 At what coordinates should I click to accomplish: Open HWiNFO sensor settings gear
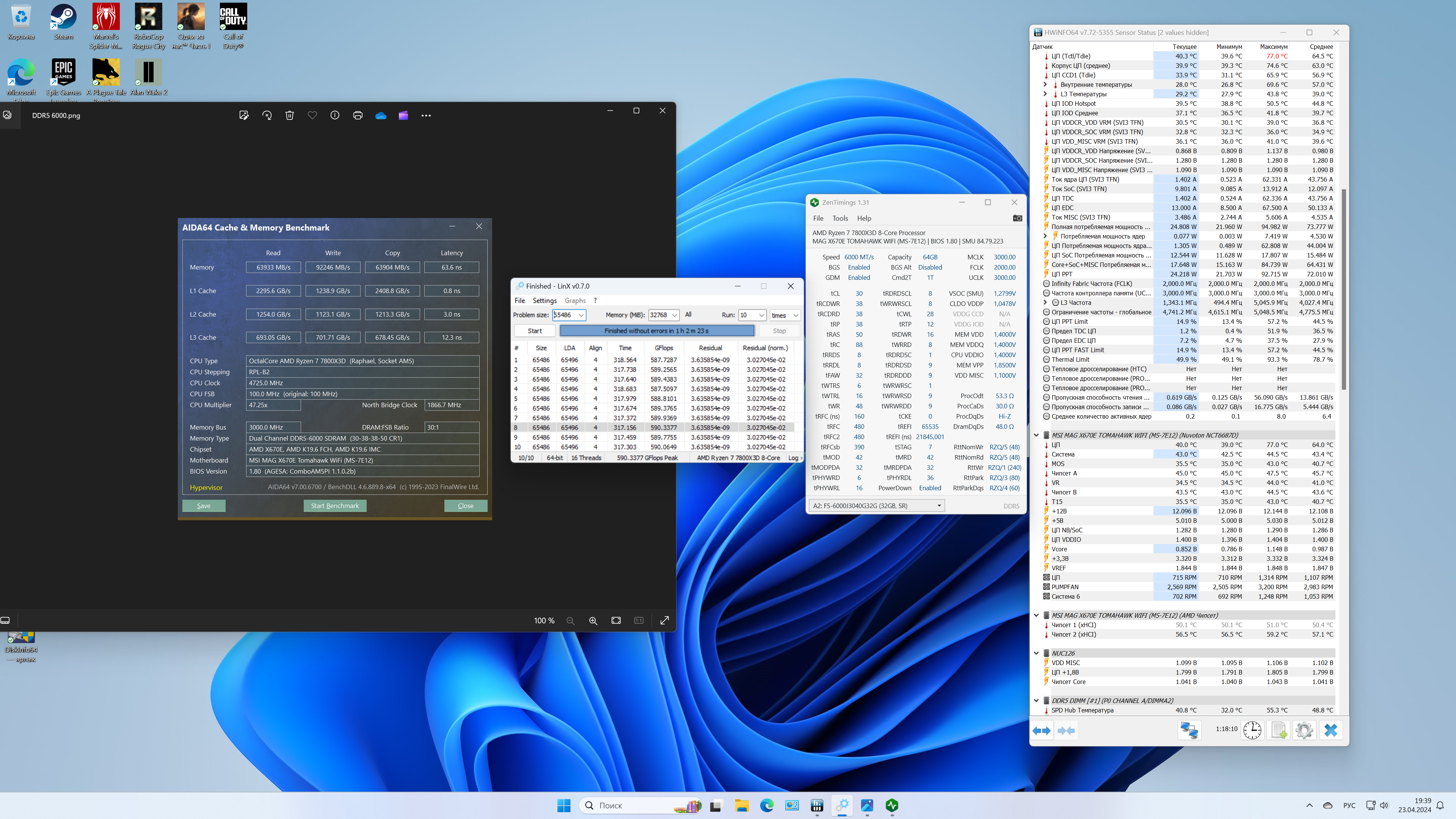[1304, 730]
